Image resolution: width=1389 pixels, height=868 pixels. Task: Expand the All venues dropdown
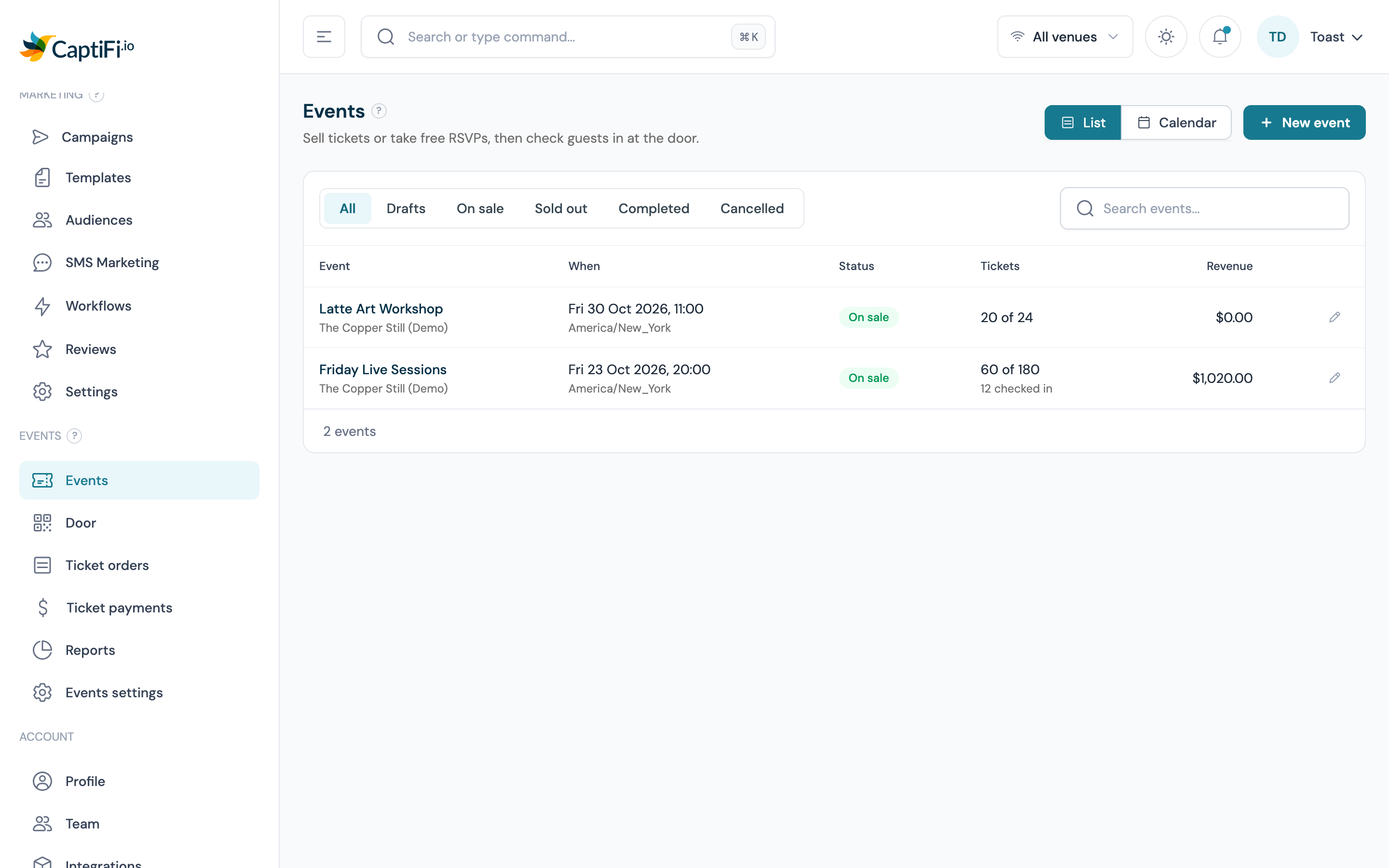click(1065, 37)
